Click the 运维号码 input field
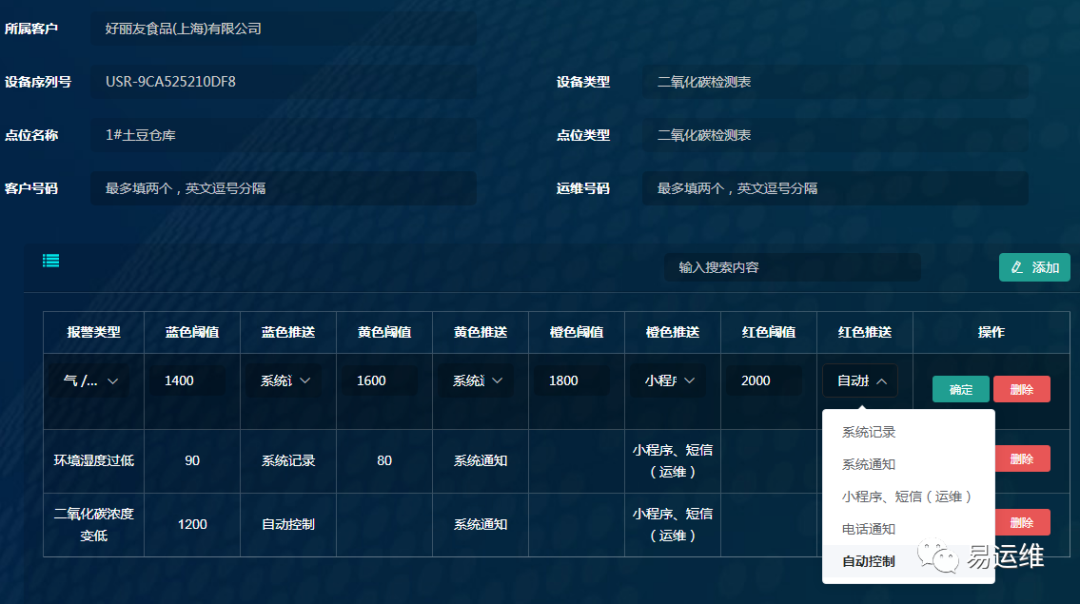Viewport: 1080px width, 604px height. 835,188
